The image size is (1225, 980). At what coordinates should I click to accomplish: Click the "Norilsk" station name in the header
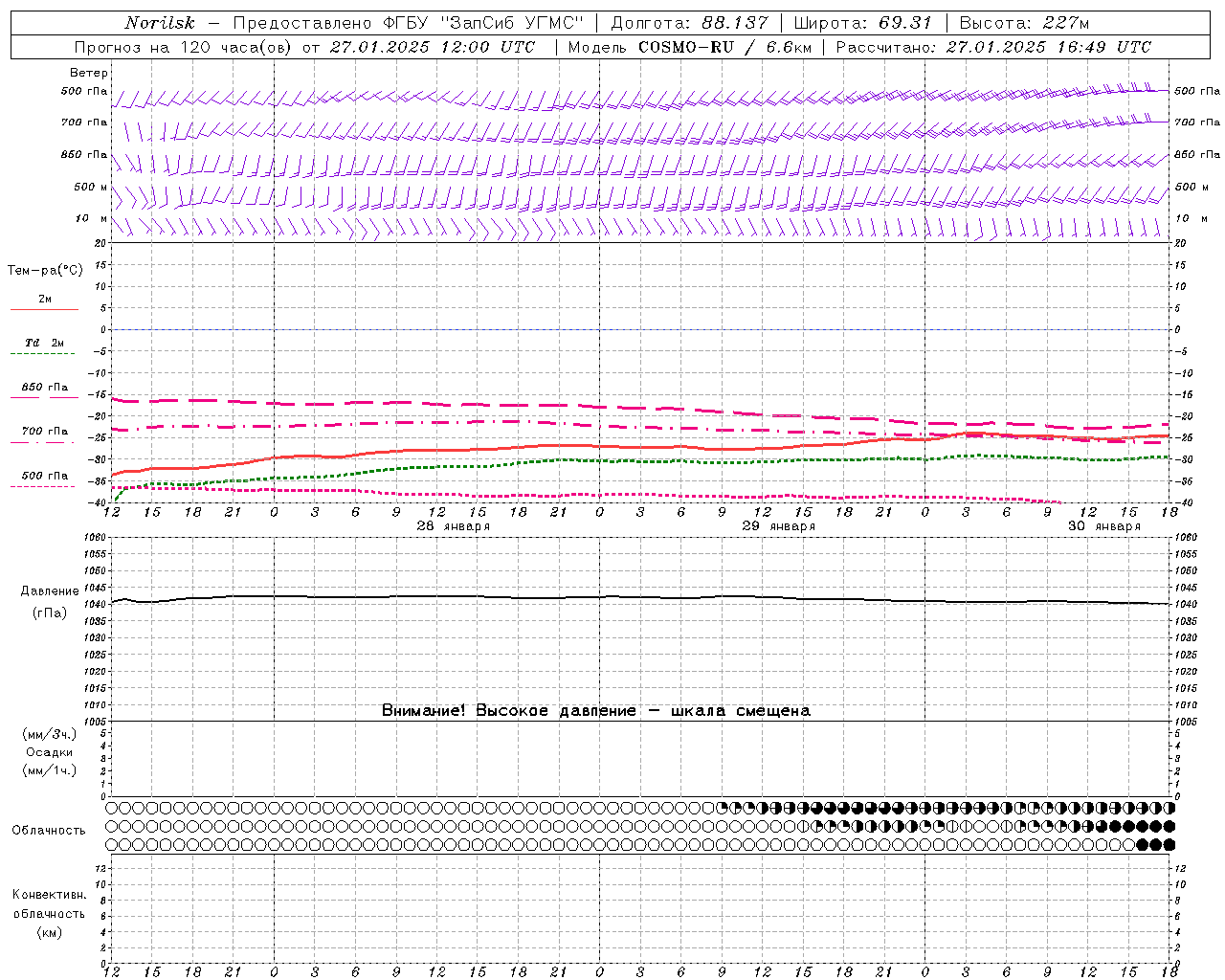[160, 23]
